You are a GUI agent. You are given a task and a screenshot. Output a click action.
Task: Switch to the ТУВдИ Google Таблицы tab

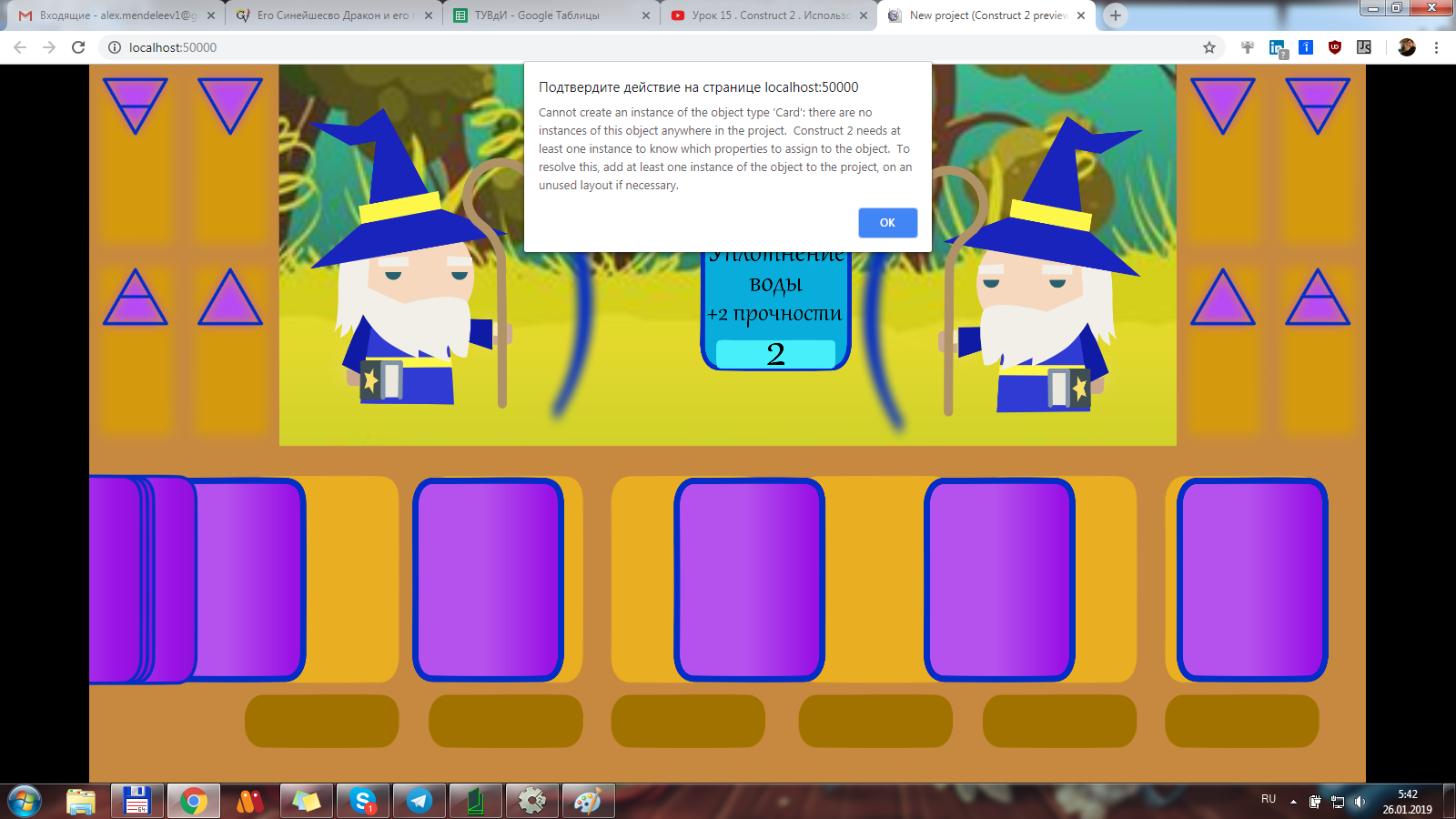click(546, 15)
